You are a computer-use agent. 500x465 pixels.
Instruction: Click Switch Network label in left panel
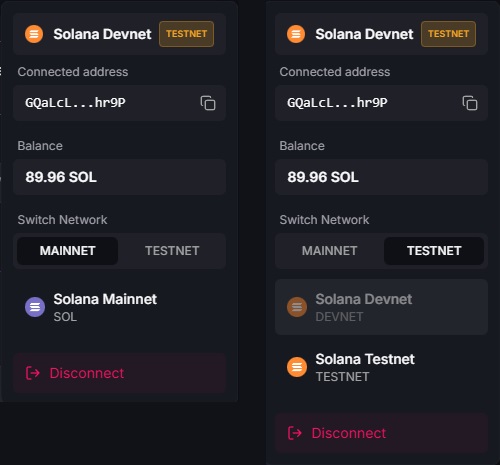coord(62,220)
